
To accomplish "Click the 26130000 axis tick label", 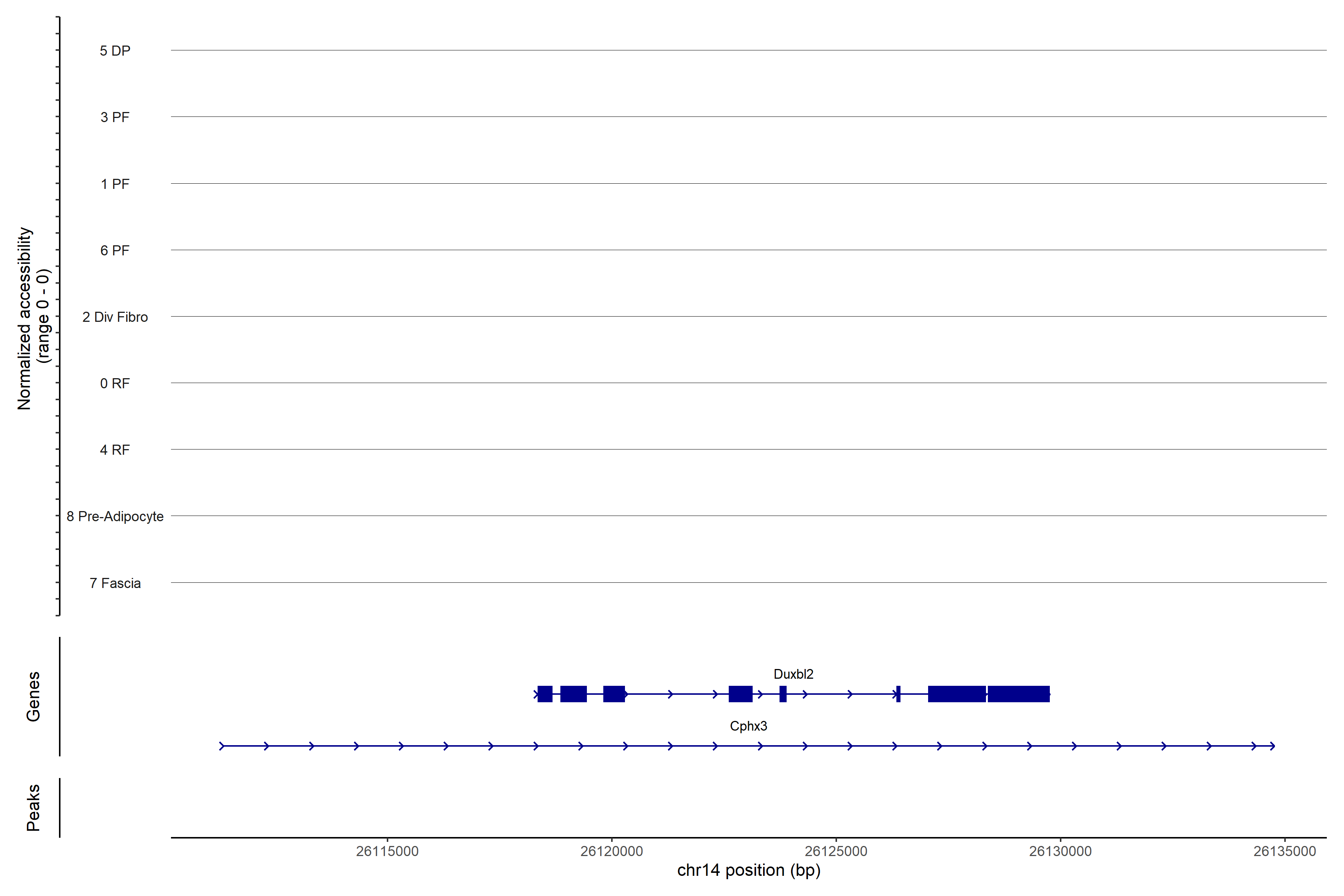I will coord(1060,852).
